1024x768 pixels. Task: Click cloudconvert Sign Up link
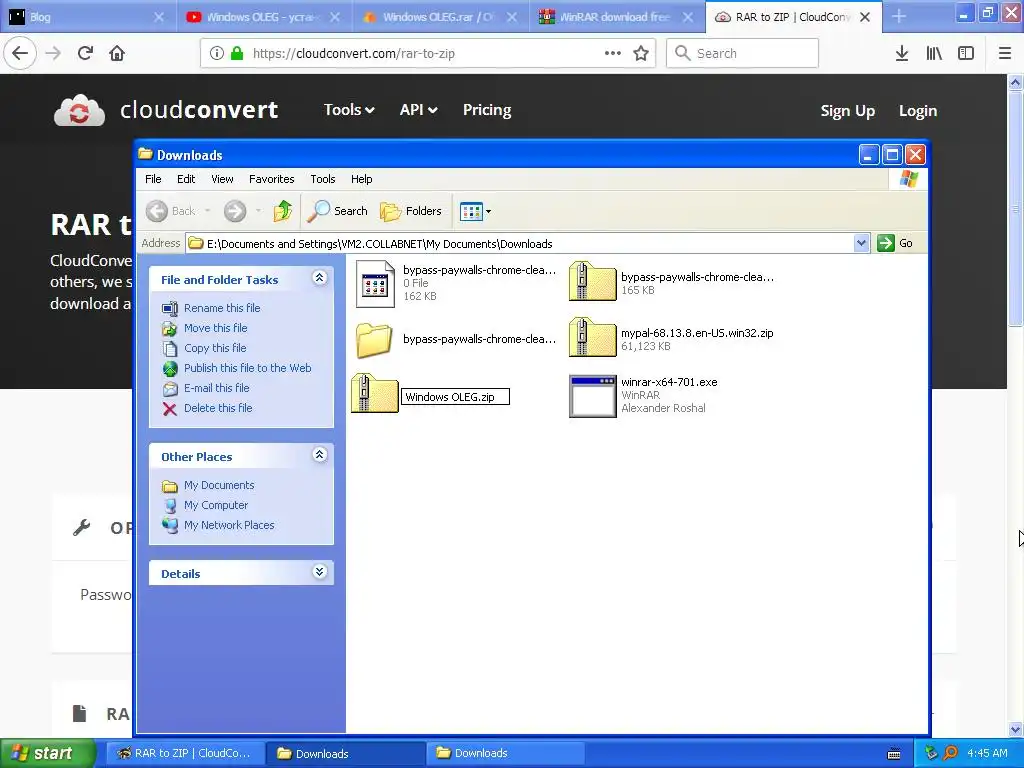(848, 111)
